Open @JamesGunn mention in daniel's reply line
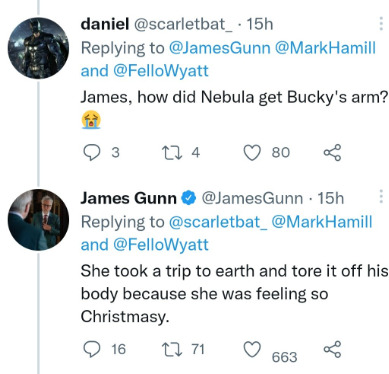The image size is (389, 374). [220, 48]
